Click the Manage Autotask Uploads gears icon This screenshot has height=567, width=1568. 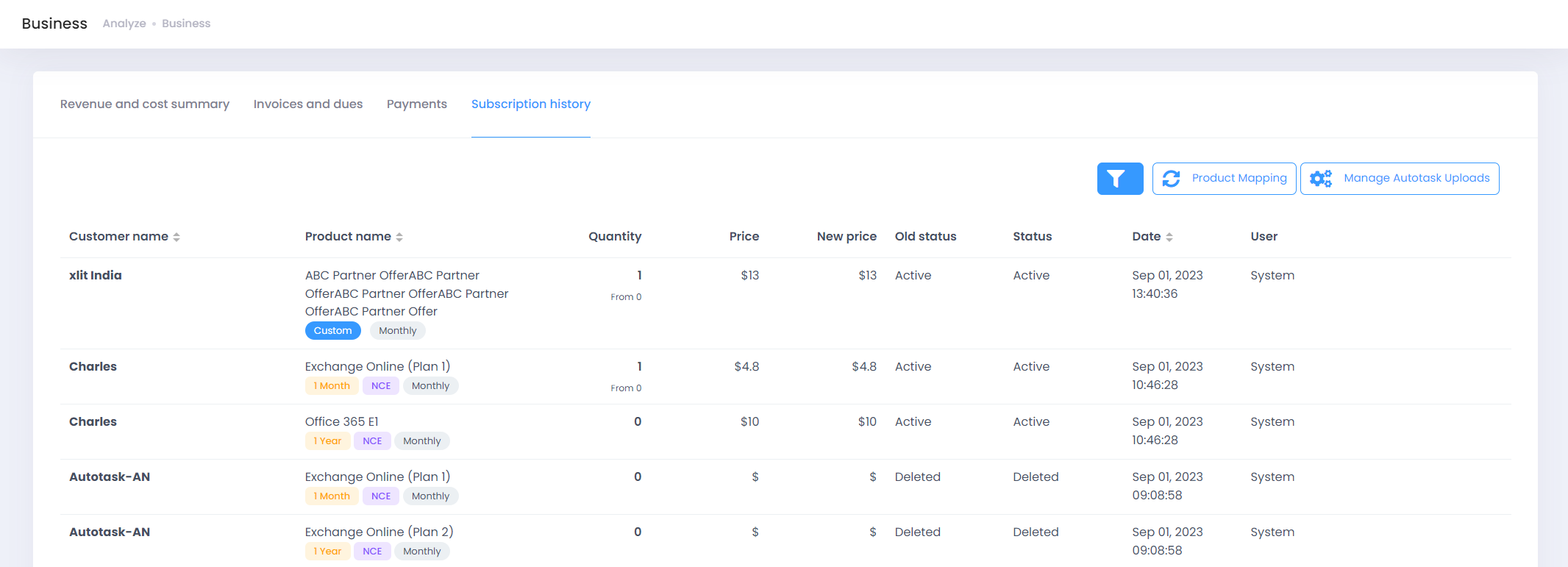1321,179
